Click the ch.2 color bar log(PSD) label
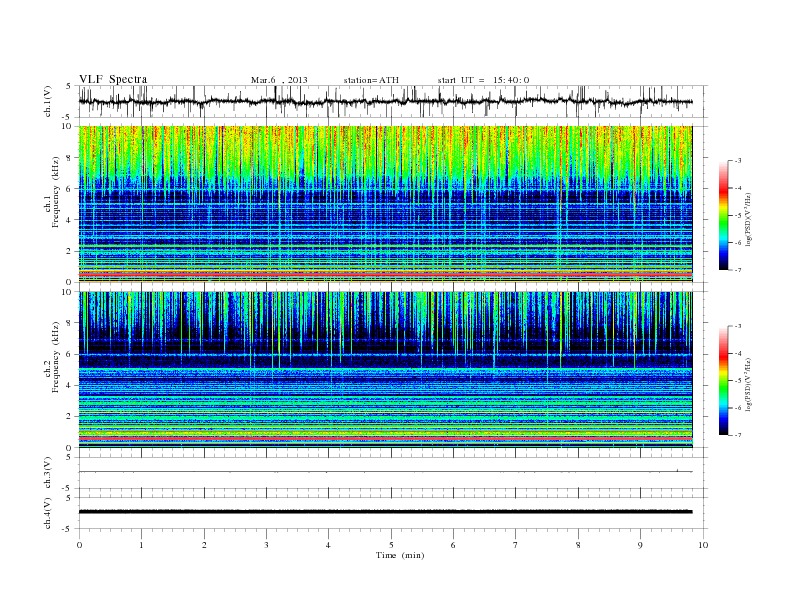The image size is (792, 612). tap(749, 384)
